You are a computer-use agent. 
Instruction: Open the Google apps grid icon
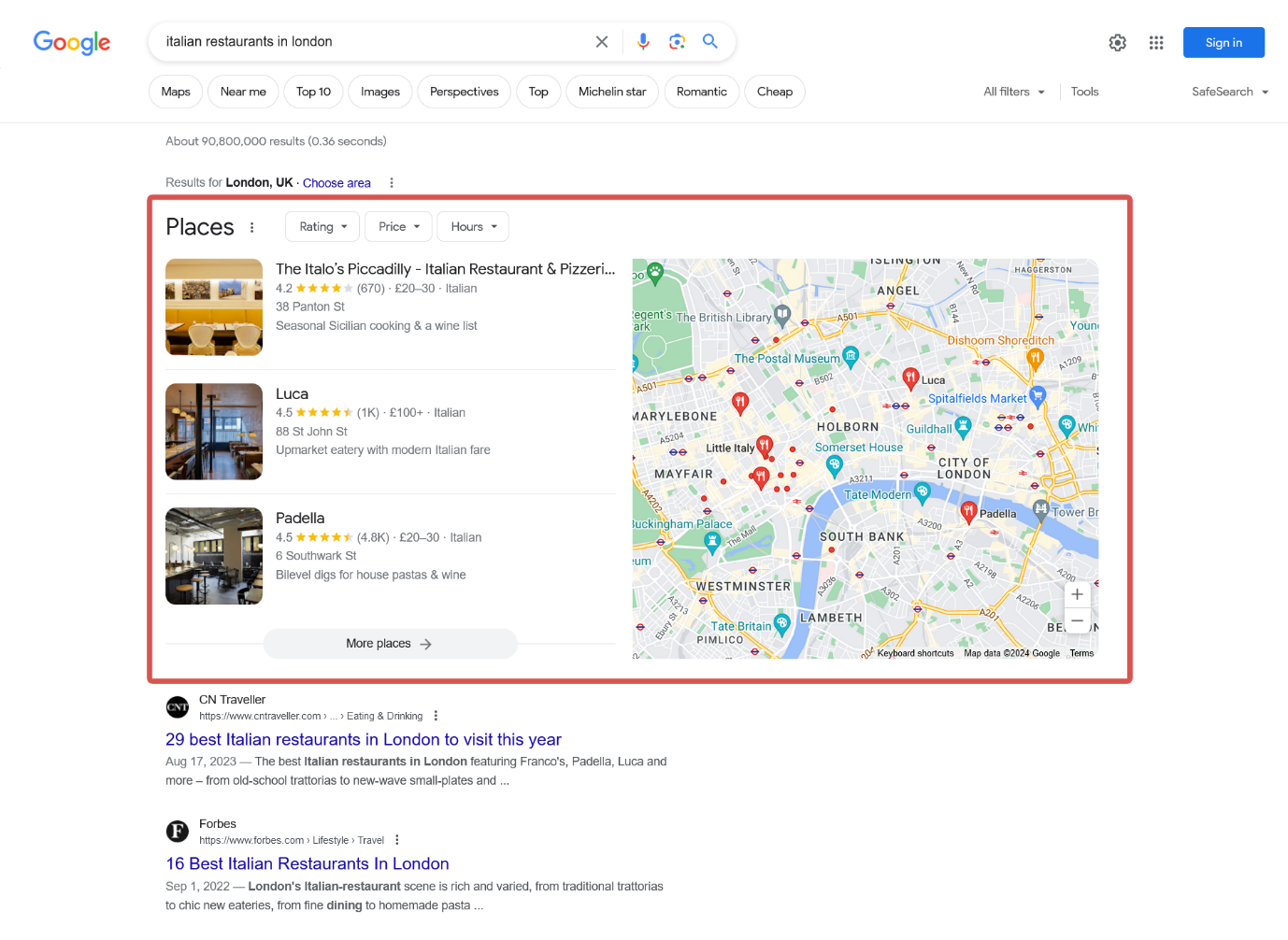click(x=1156, y=42)
